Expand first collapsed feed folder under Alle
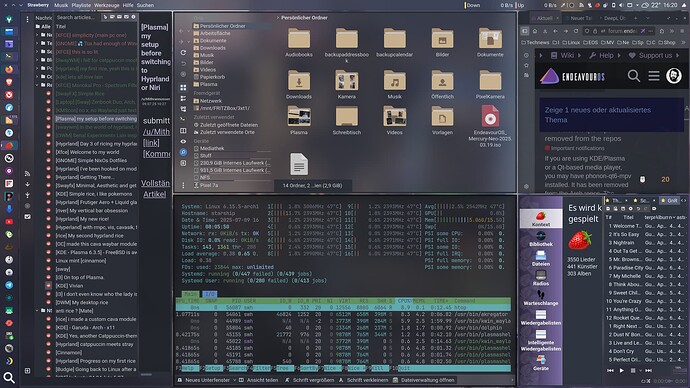 tap(37, 35)
